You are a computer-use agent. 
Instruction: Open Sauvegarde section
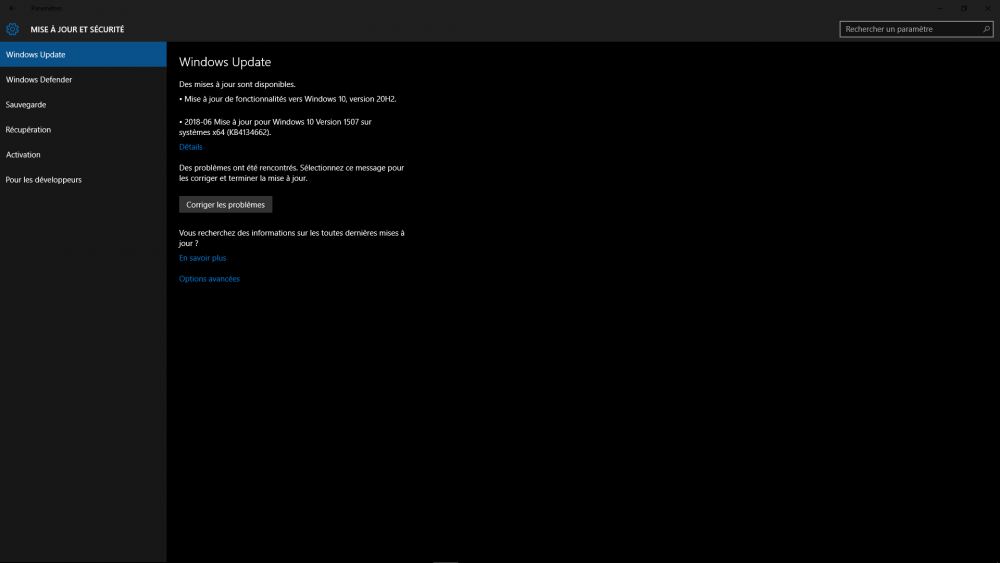coord(83,105)
